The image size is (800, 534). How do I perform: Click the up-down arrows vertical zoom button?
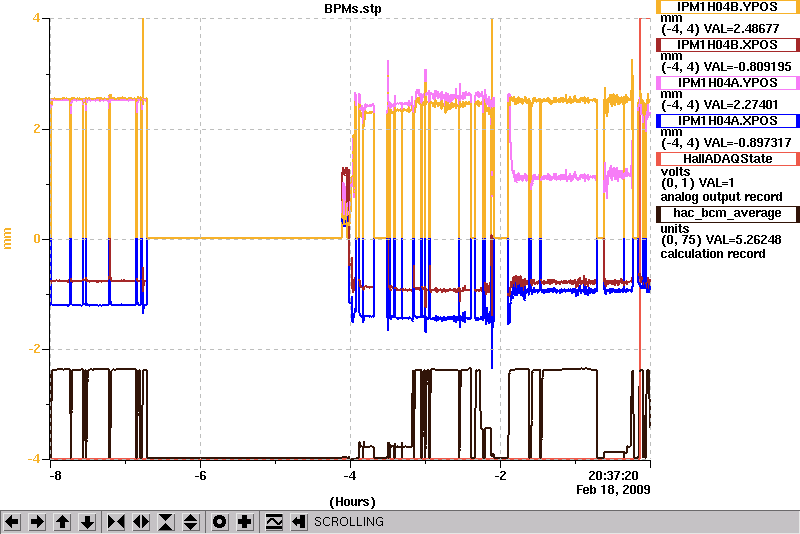click(191, 522)
